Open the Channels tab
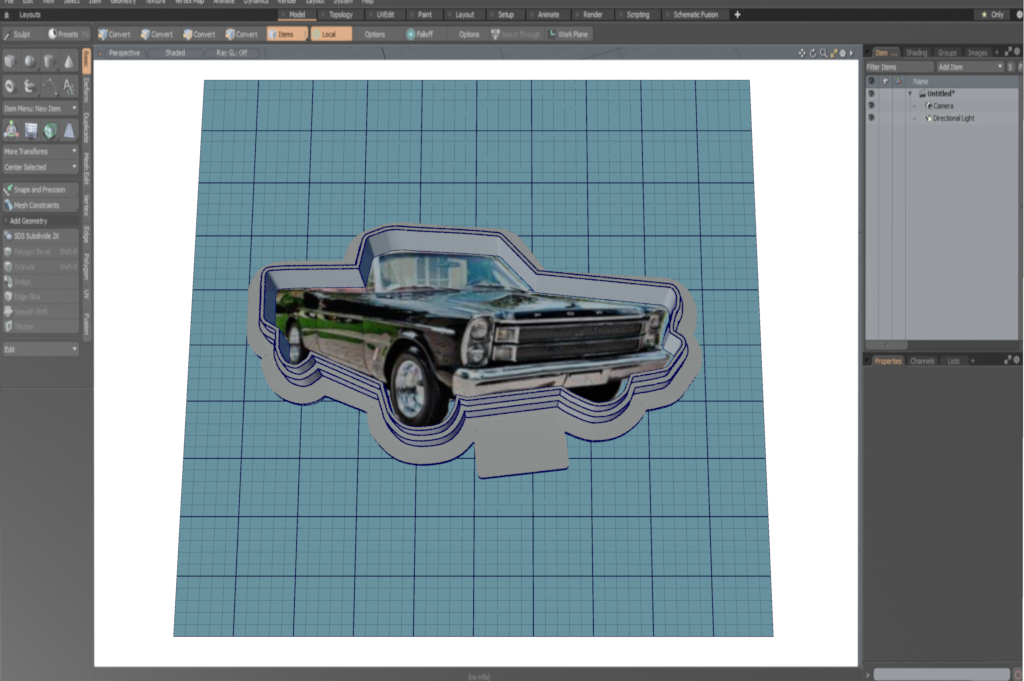 (922, 360)
